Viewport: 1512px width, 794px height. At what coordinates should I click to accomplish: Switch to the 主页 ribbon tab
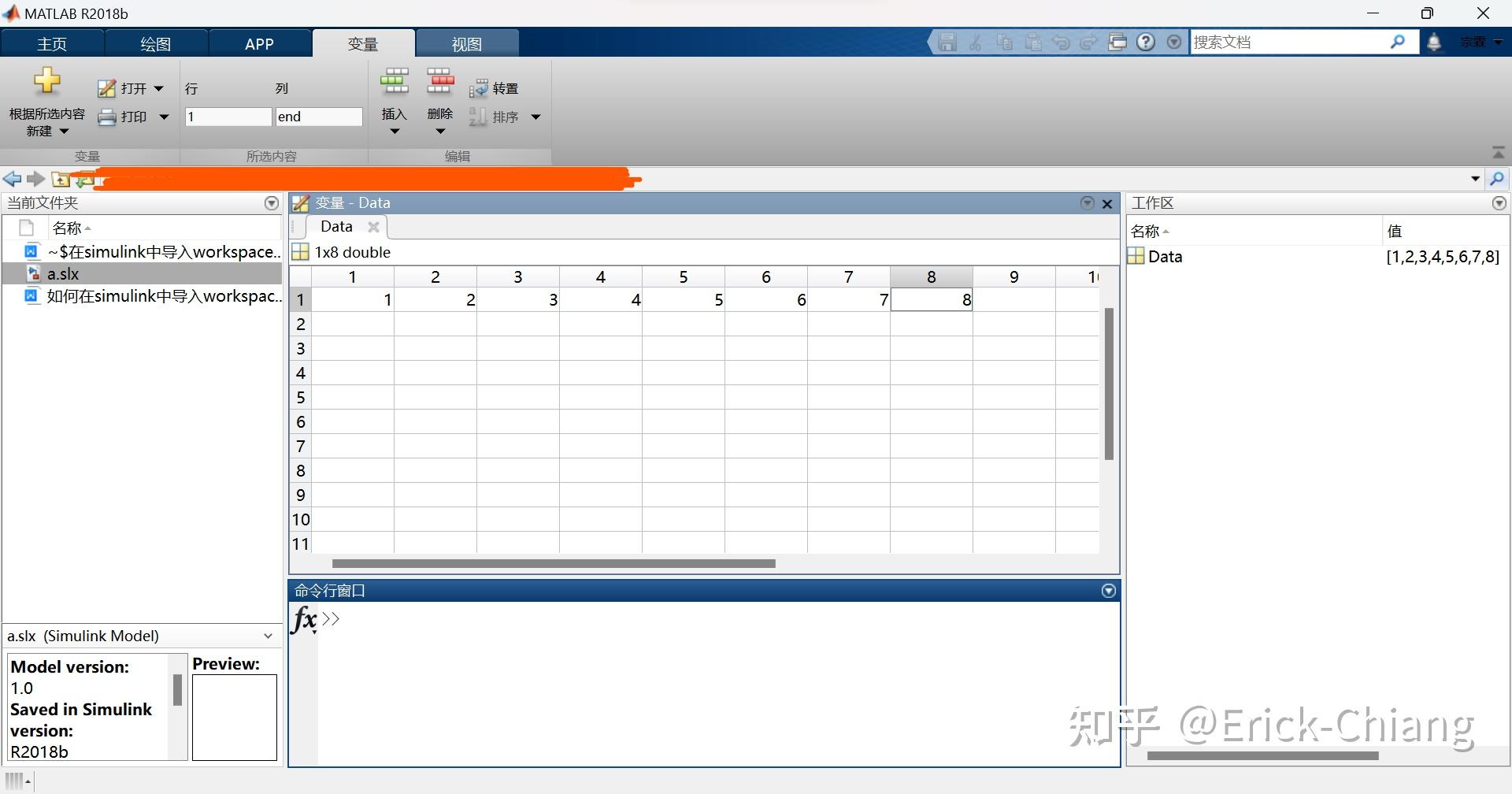point(52,43)
